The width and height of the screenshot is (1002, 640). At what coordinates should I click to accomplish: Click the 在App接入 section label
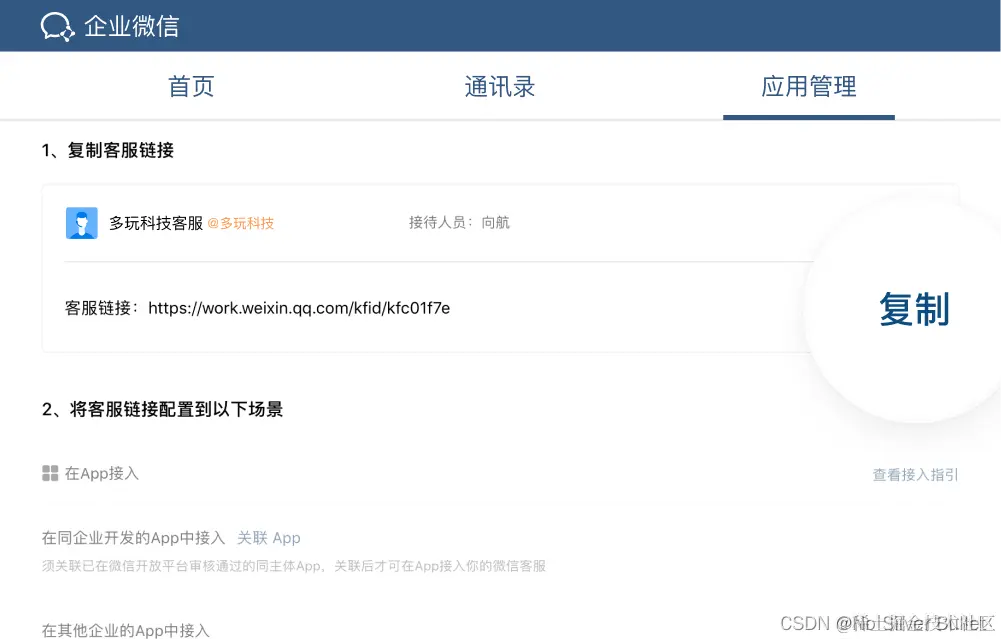(x=102, y=473)
